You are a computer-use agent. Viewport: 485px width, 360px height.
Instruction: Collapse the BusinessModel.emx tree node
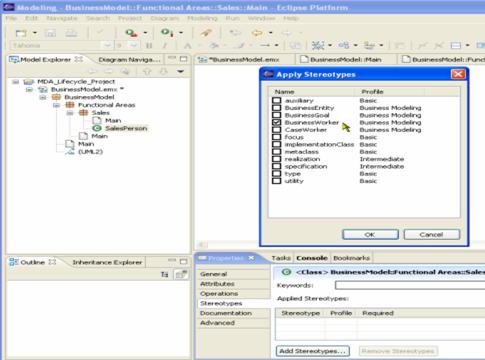(29, 89)
